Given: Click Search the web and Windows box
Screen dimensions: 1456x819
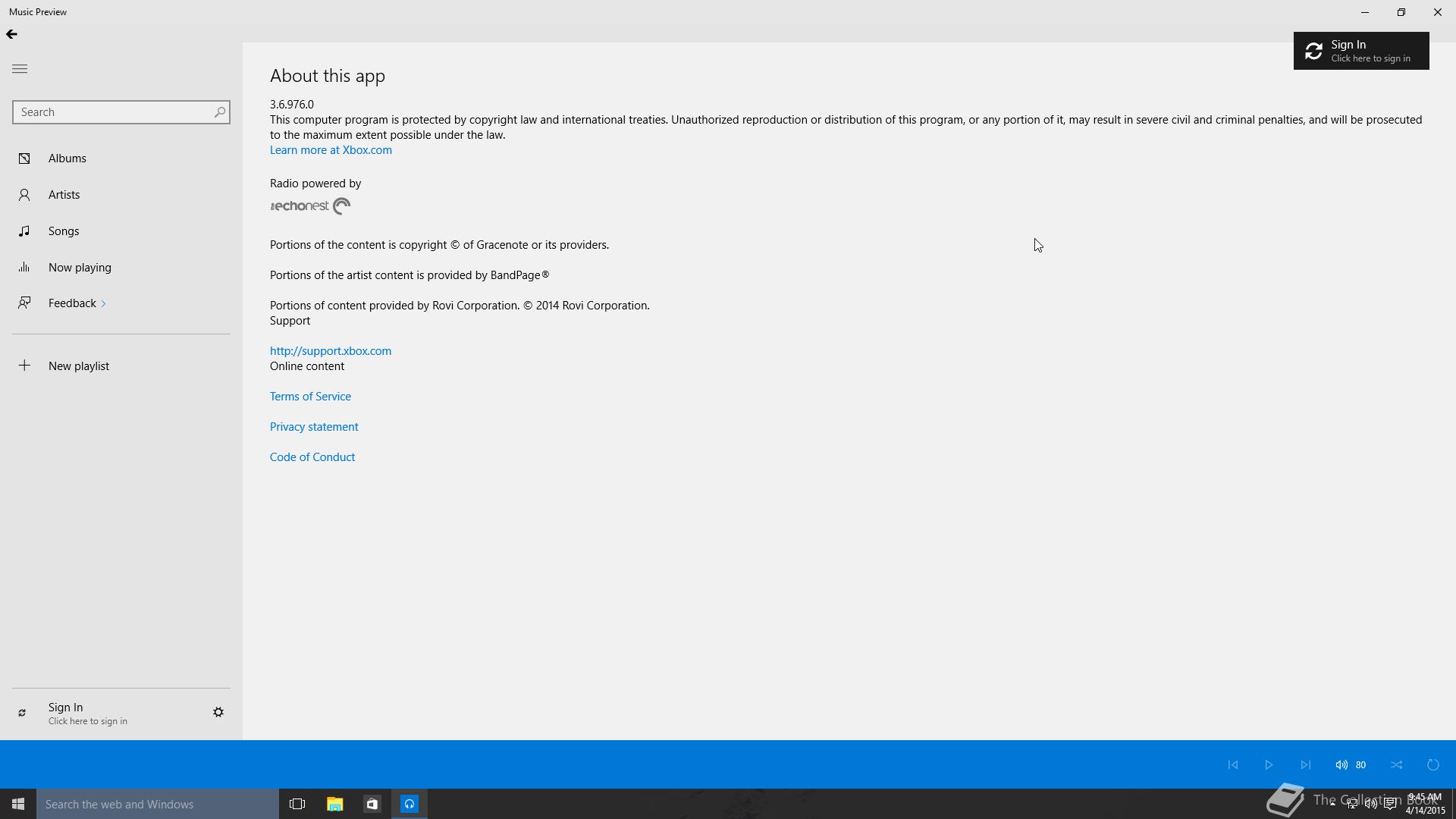Looking at the screenshot, I should [158, 804].
